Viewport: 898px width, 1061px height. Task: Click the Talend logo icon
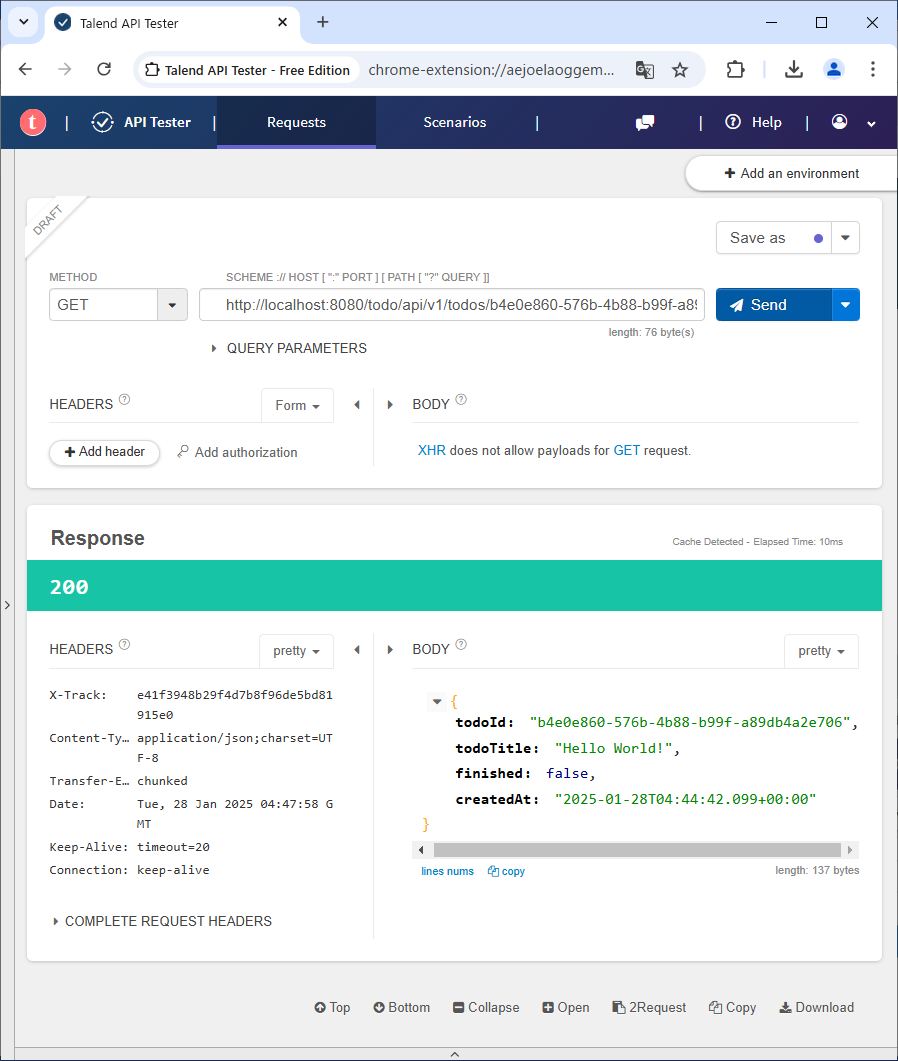(33, 122)
